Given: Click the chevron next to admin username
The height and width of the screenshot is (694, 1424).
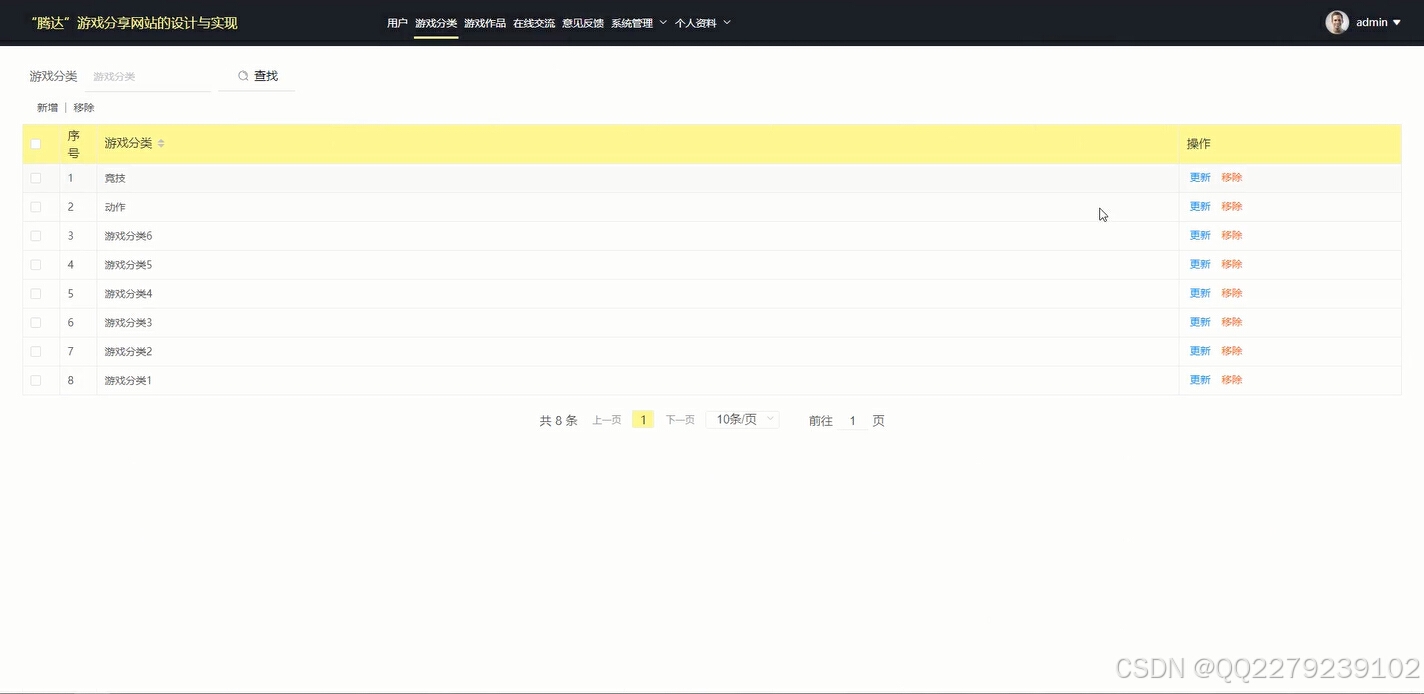Looking at the screenshot, I should coord(1397,21).
